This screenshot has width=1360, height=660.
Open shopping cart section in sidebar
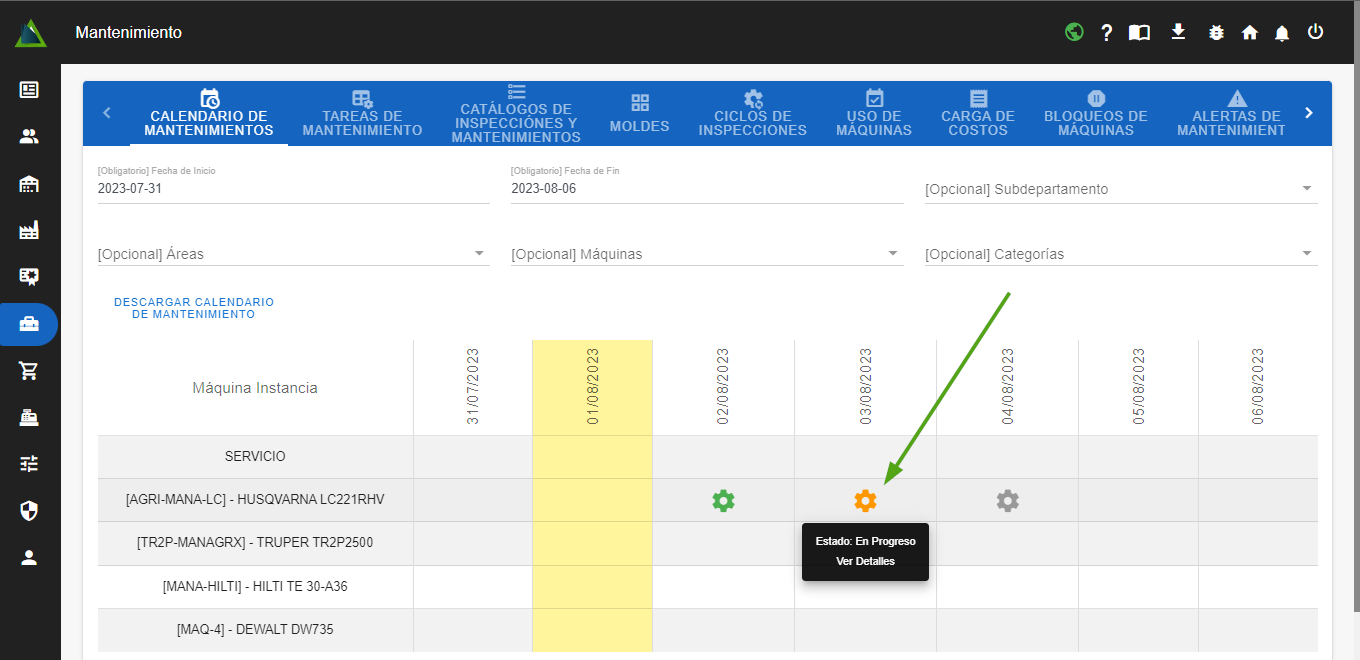pyautogui.click(x=29, y=371)
